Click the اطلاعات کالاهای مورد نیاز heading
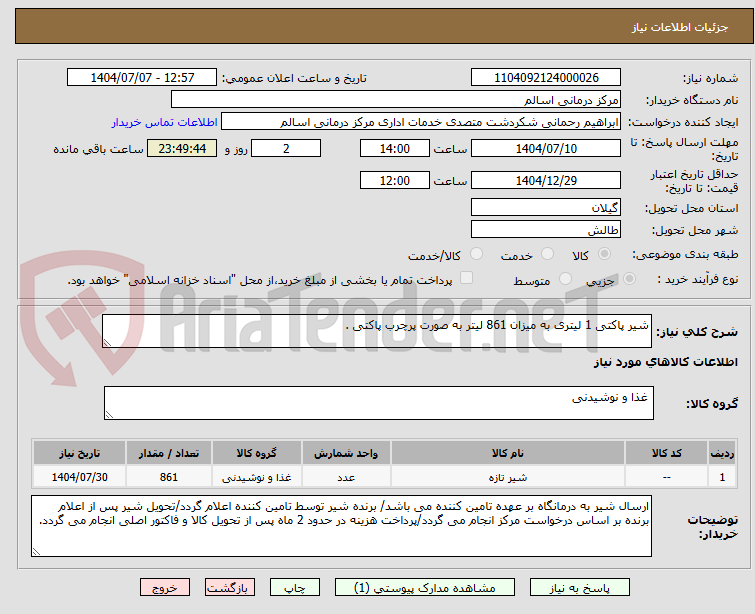 click(665, 362)
